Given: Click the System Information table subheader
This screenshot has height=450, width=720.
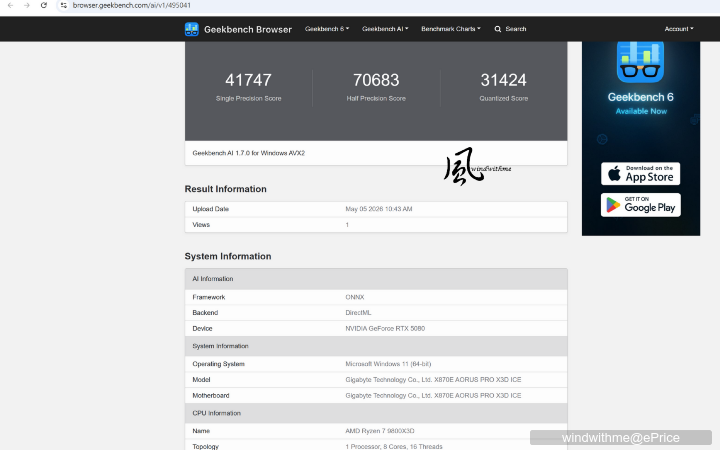Looking at the screenshot, I should 376,346.
